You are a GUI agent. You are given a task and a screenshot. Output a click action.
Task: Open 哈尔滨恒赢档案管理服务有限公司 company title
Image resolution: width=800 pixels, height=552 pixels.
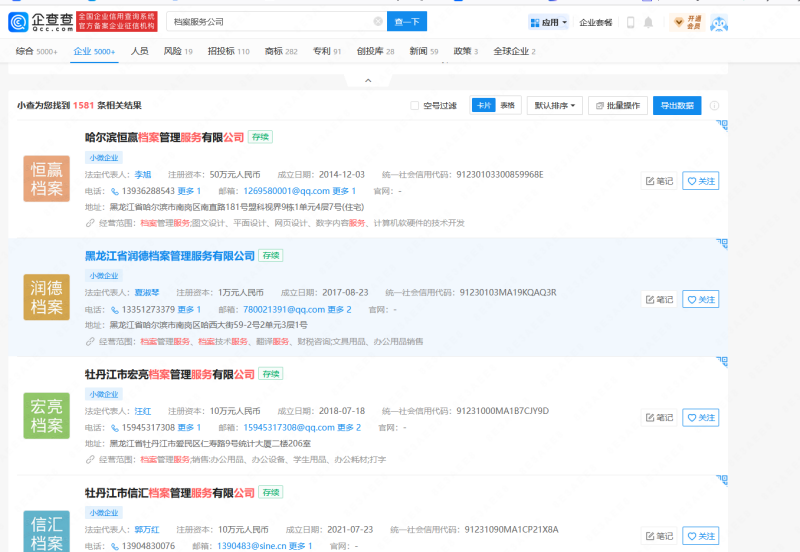pyautogui.click(x=164, y=138)
